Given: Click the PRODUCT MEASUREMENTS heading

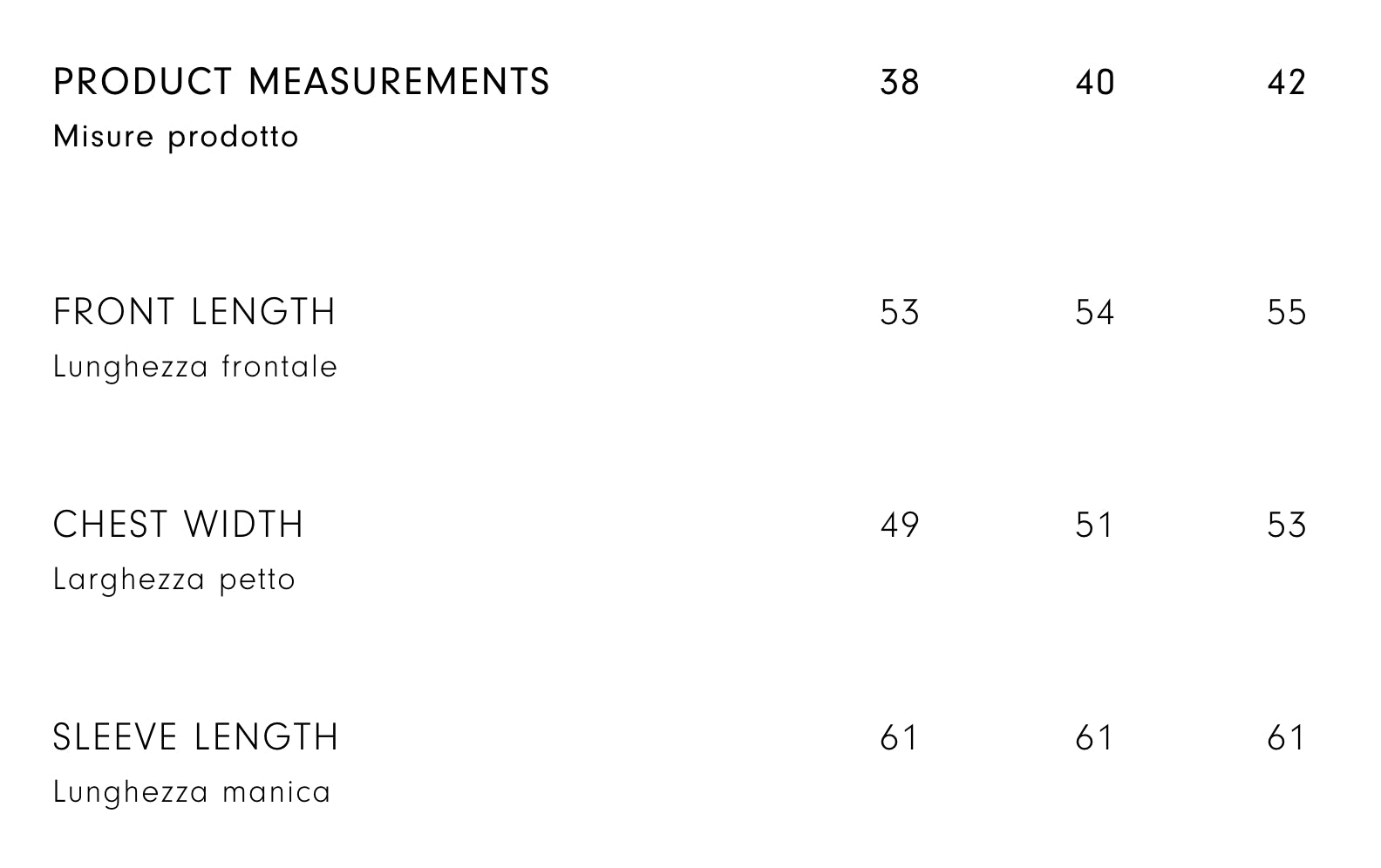Looking at the screenshot, I should pos(301,82).
